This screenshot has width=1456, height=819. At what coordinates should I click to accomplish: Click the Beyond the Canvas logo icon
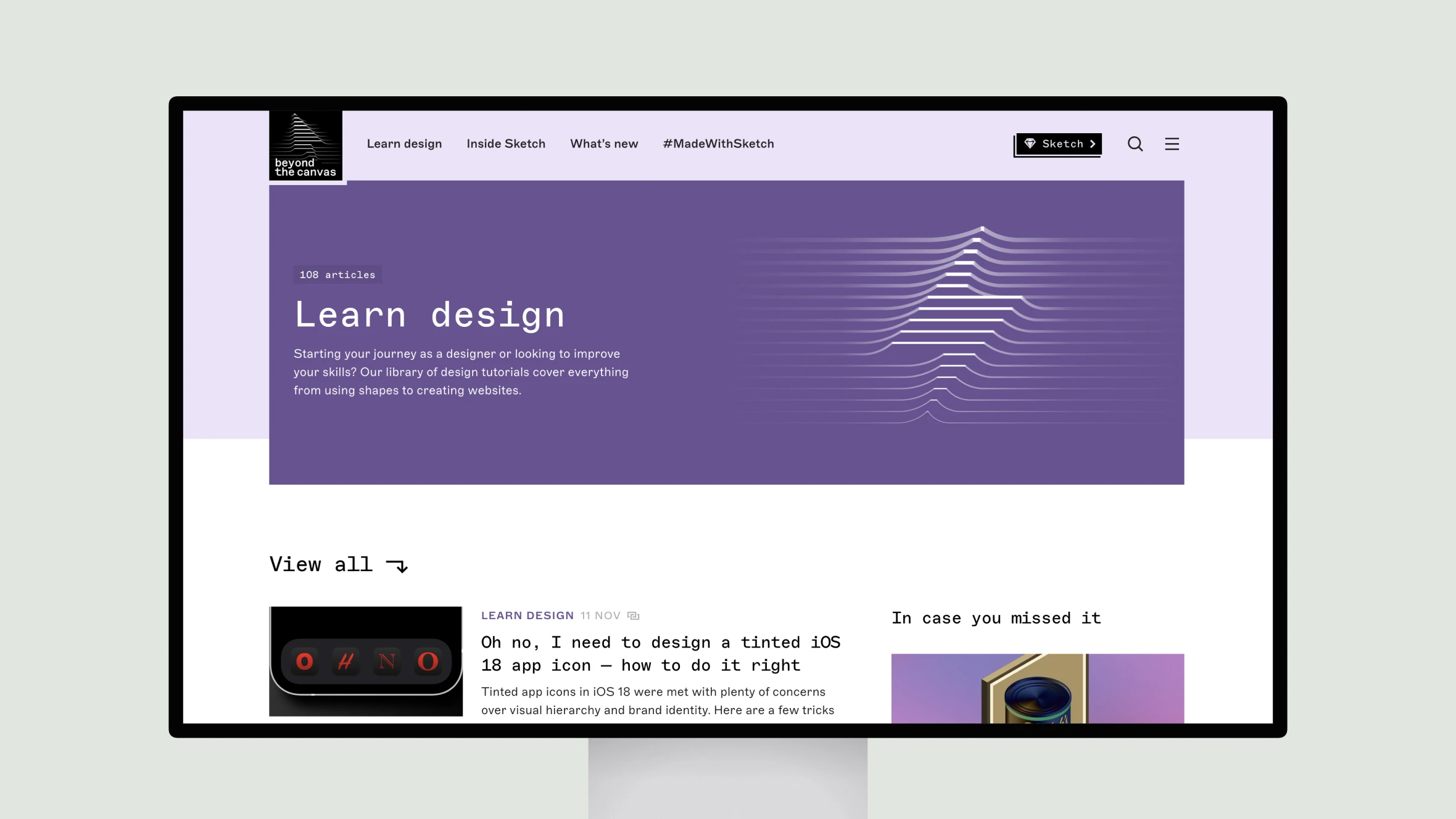pos(304,144)
